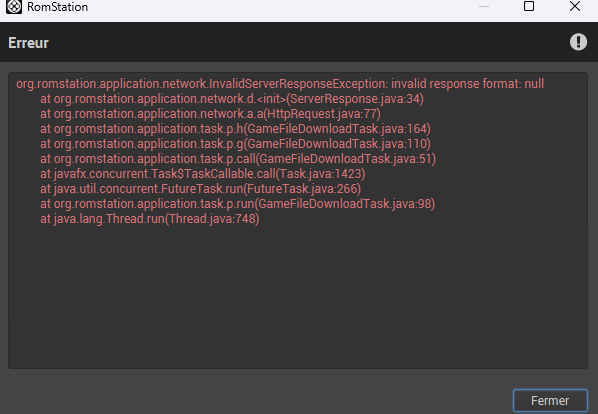Click the RomStation logo icon in title bar
598x414 pixels.
tap(14, 6)
